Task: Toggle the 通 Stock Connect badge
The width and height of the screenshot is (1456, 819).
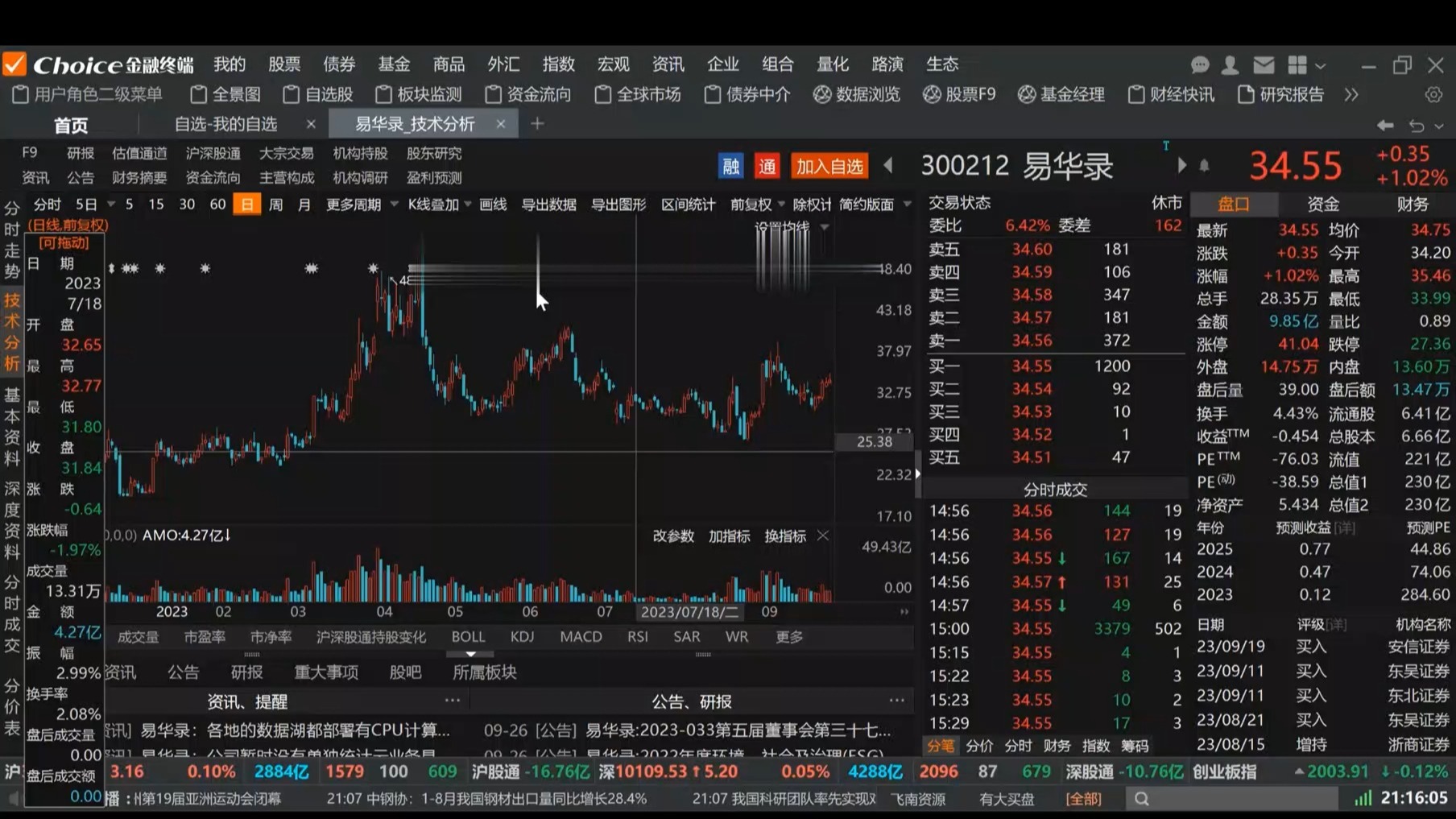Action: [766, 166]
